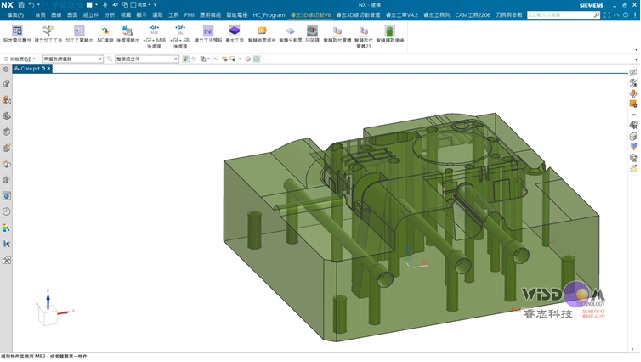Open the single gray cube sidebar icon
Viewport: 641px width, 362px height.
(x=6, y=132)
